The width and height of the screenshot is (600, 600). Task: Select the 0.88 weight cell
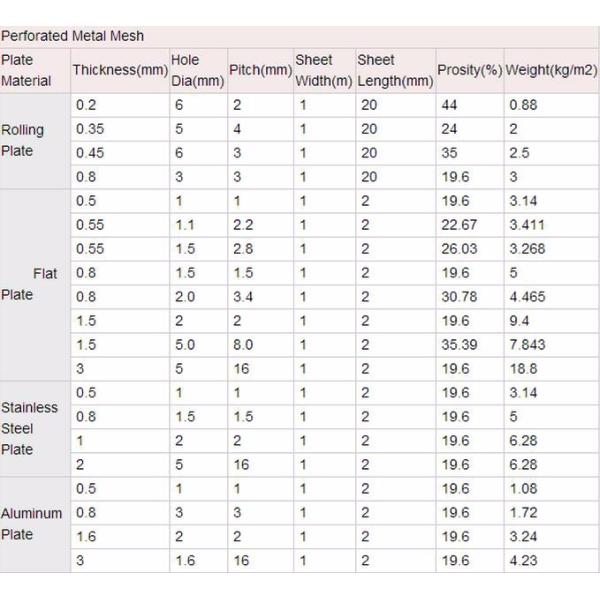tap(522, 105)
